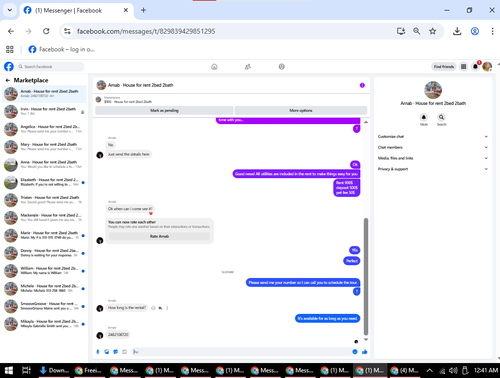Screen dimensions: 500x378
Task: Open the notifications bell with red badge
Action: [x=475, y=67]
